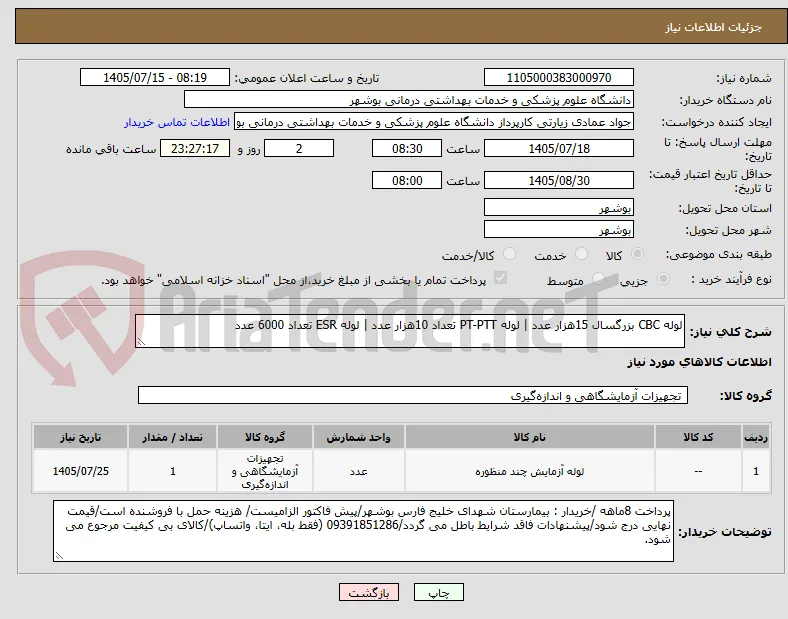Select the کالا radio button
The width and height of the screenshot is (788, 619).
tap(637, 254)
